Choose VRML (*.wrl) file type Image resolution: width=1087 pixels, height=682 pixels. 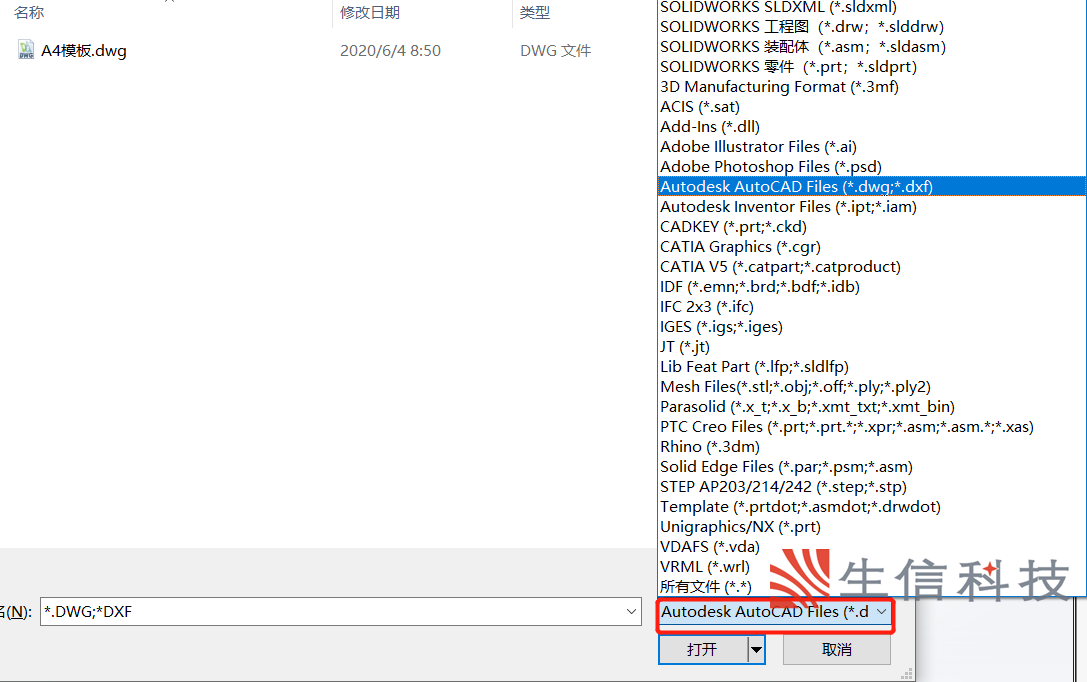(x=871, y=567)
